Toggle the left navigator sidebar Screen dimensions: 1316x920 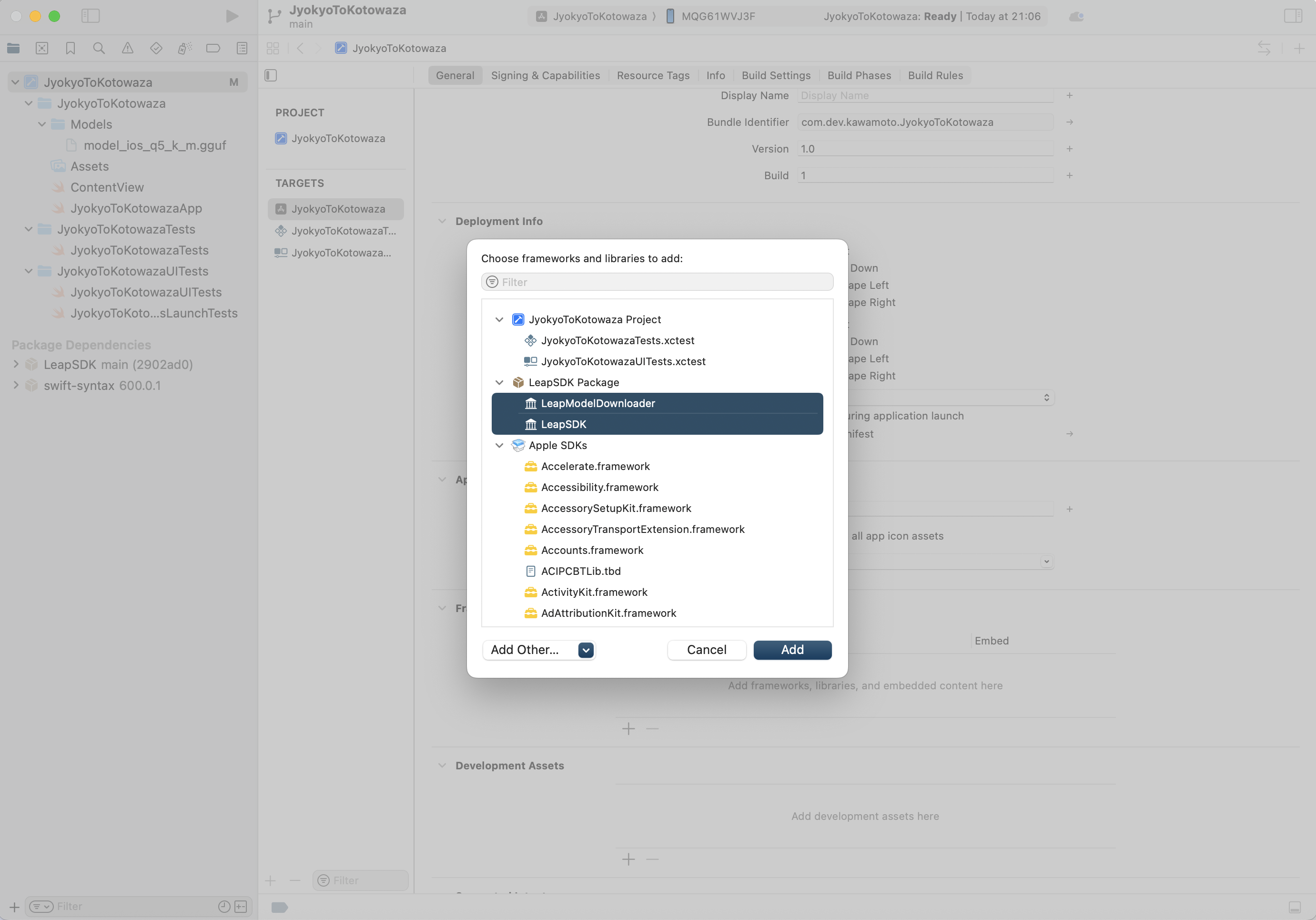point(91,16)
